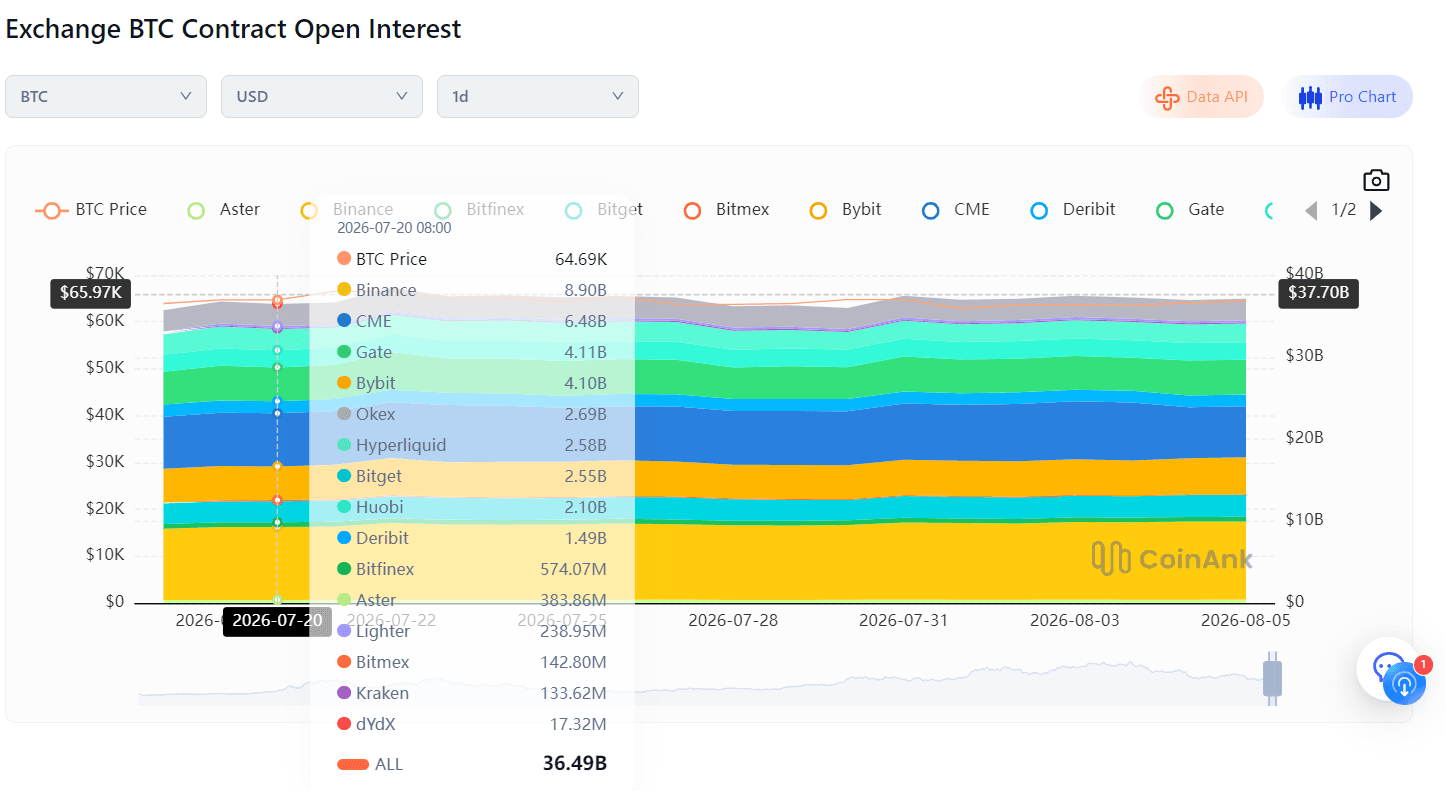Click the $10B right axis label
This screenshot has width=1446, height=791.
1305,520
